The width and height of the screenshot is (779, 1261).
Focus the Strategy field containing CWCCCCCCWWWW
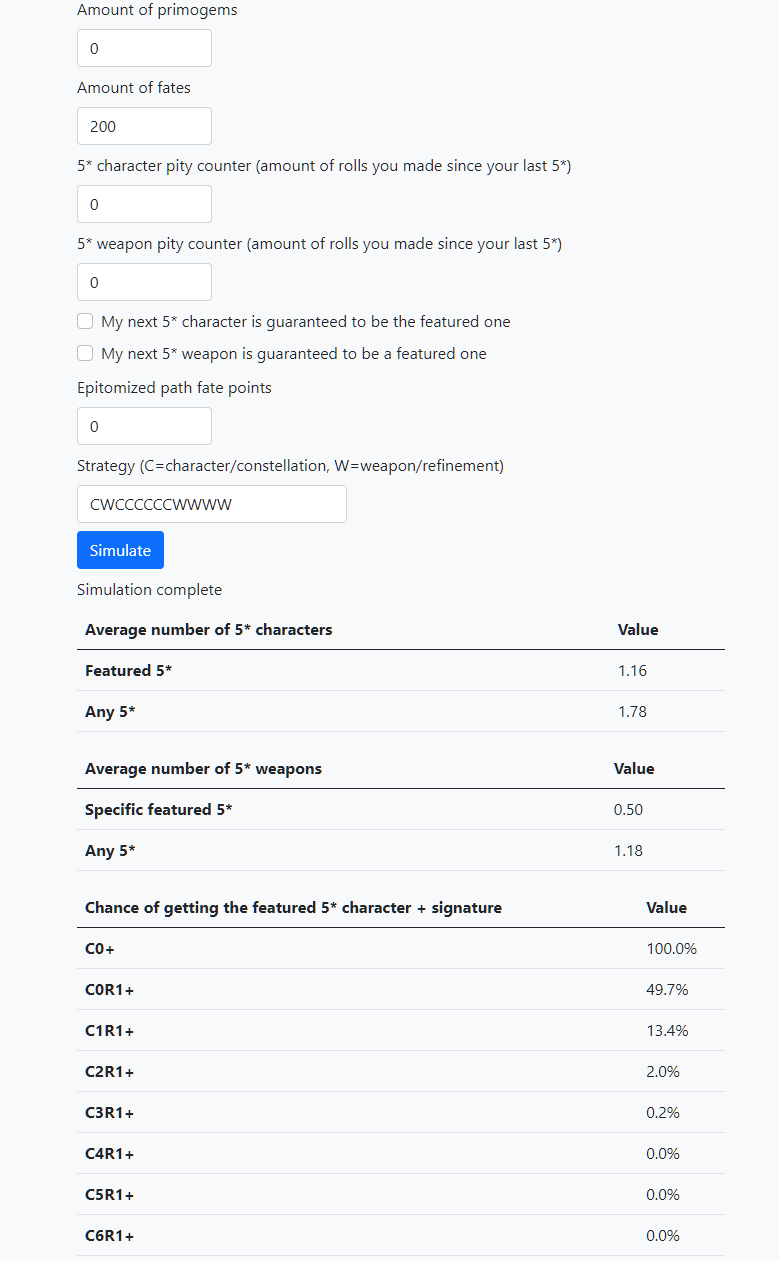211,504
